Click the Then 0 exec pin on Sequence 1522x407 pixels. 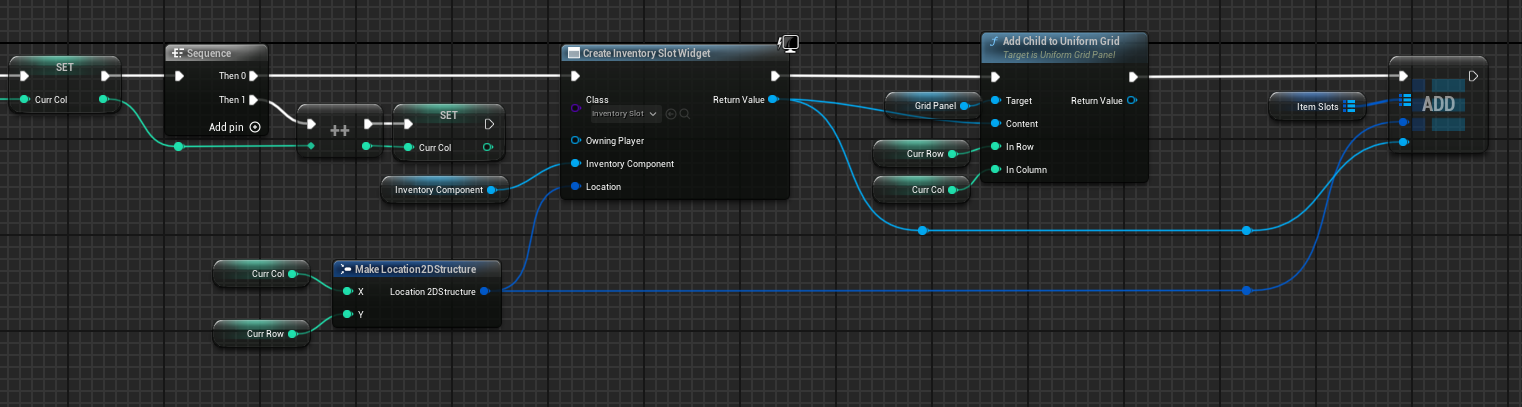pos(253,76)
